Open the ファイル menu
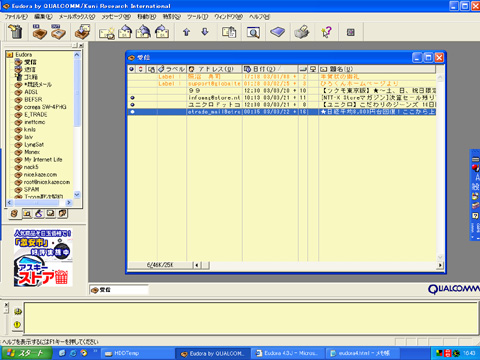 (16, 16)
